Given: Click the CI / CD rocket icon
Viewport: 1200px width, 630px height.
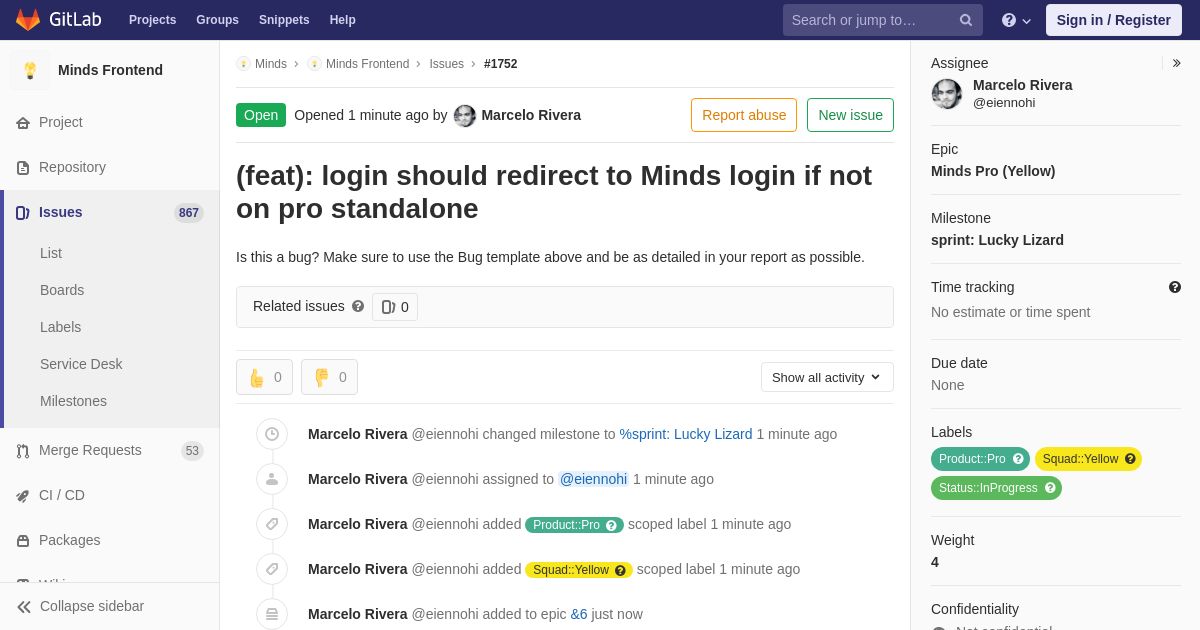Looking at the screenshot, I should click(23, 496).
